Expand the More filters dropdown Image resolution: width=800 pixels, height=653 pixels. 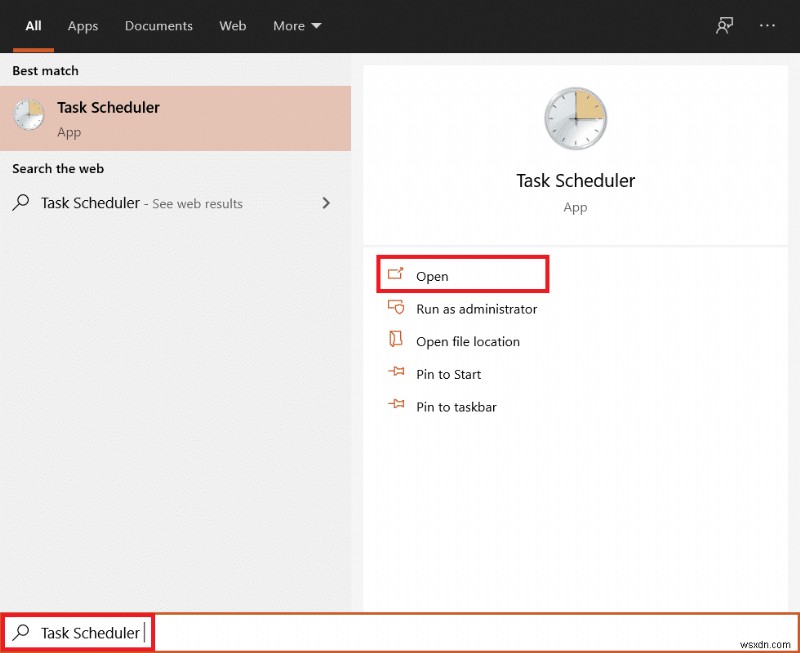coord(296,26)
